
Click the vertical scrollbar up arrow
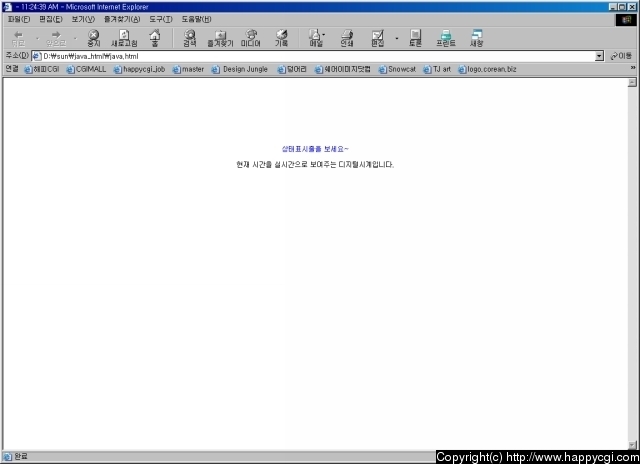coord(632,83)
